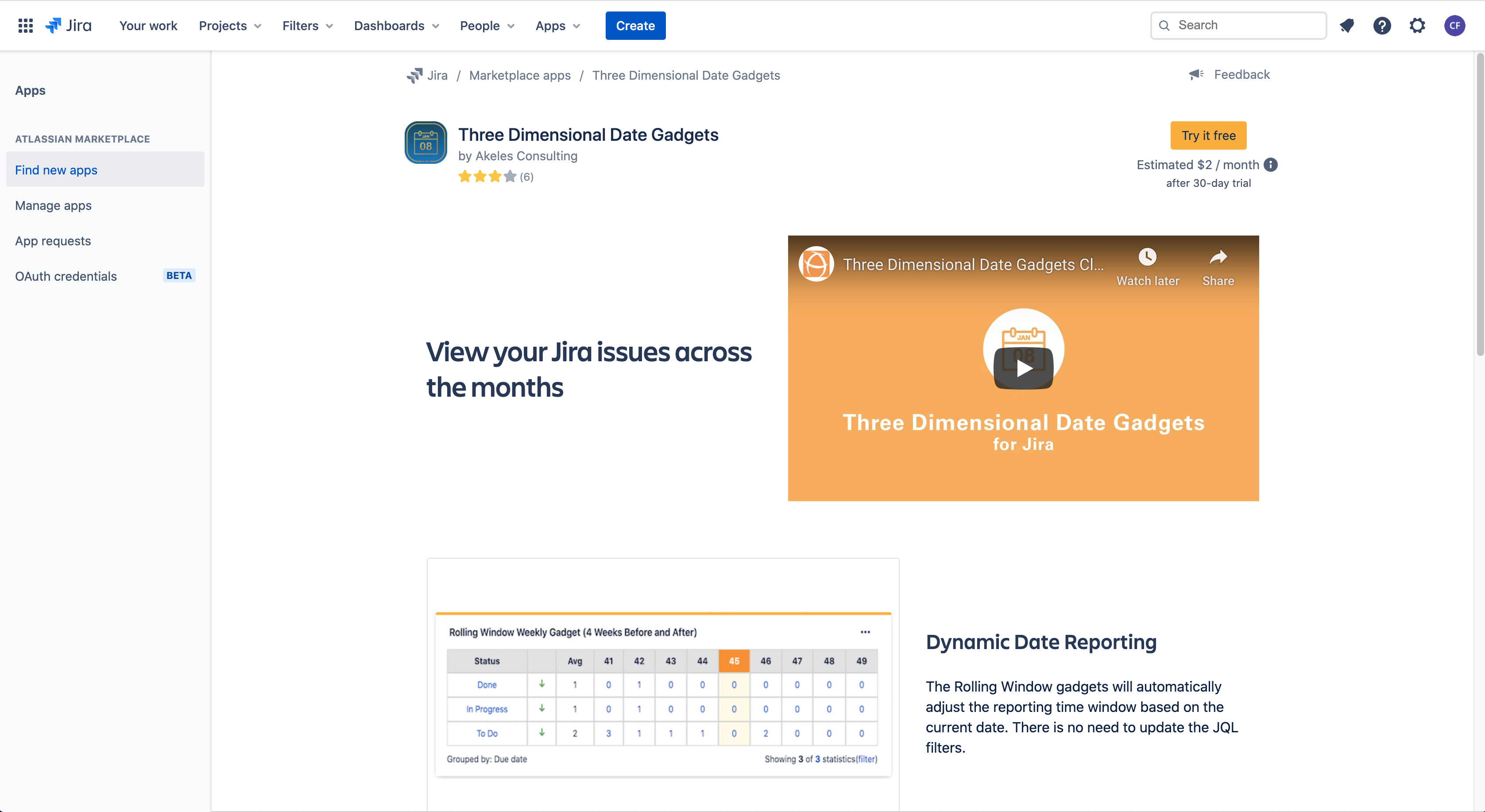Open the Apps menu in the top bar
1485x812 pixels.
point(557,25)
